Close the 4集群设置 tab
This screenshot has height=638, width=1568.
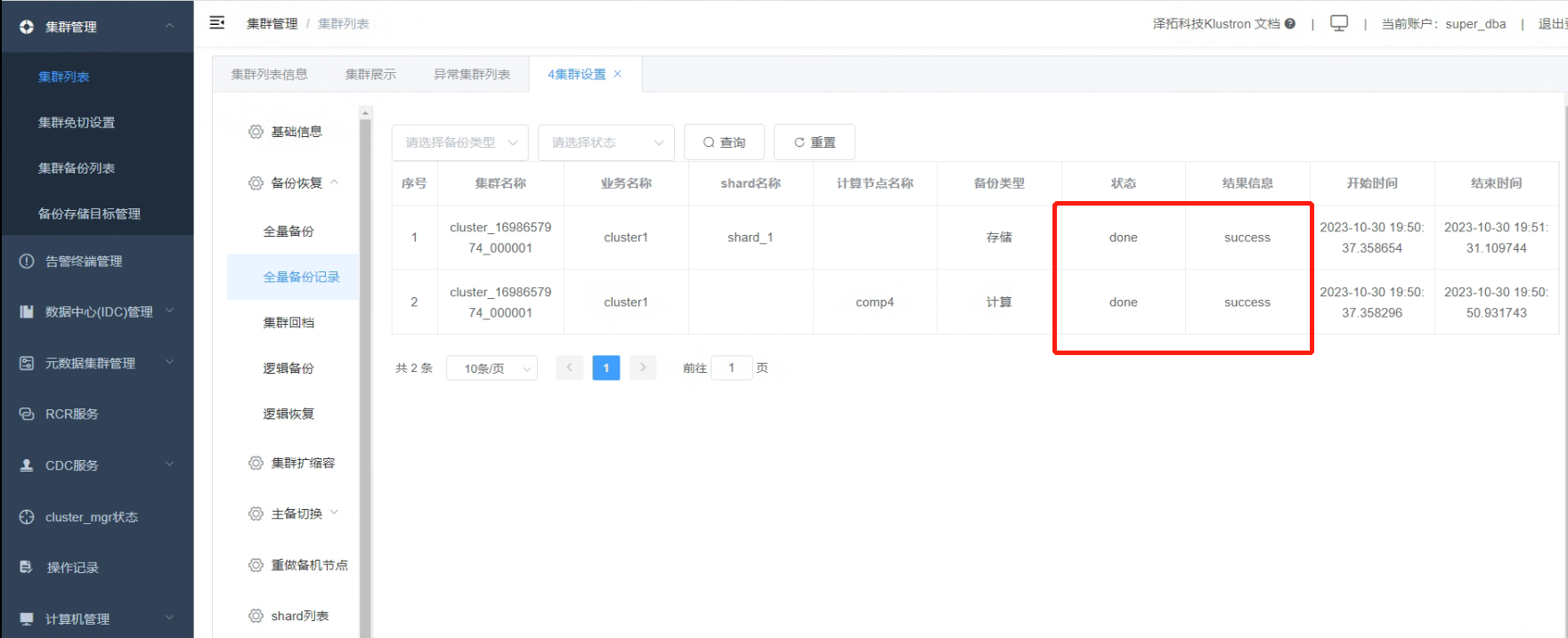tap(618, 74)
